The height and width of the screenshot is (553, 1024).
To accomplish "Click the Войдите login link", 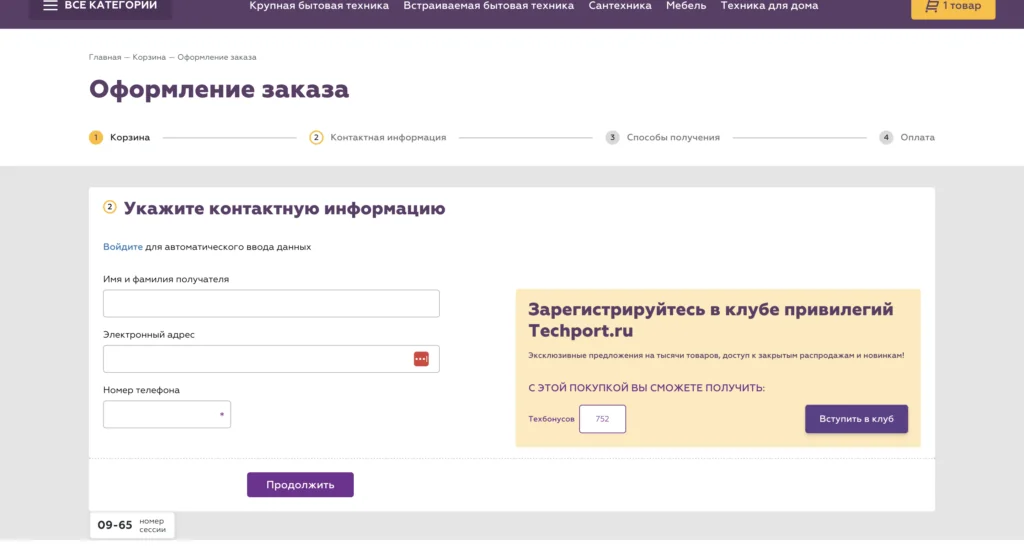I will click(123, 247).
